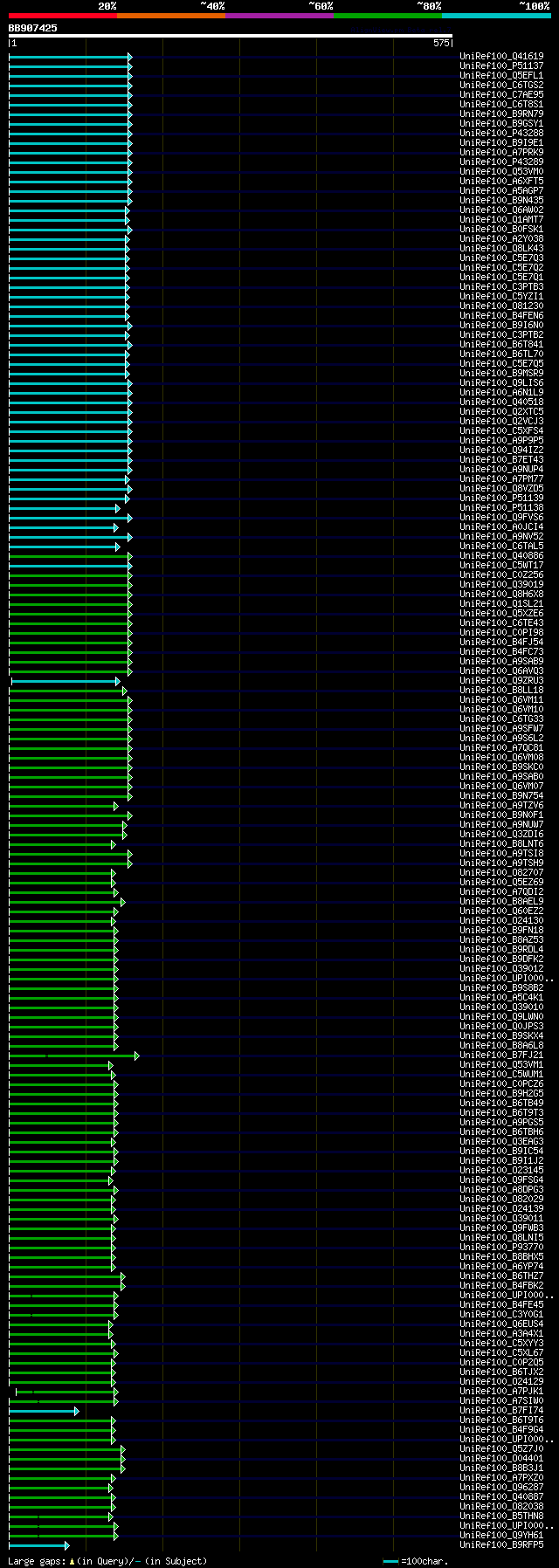Select hit UniRef100_C5XFS4

[x=501, y=431]
